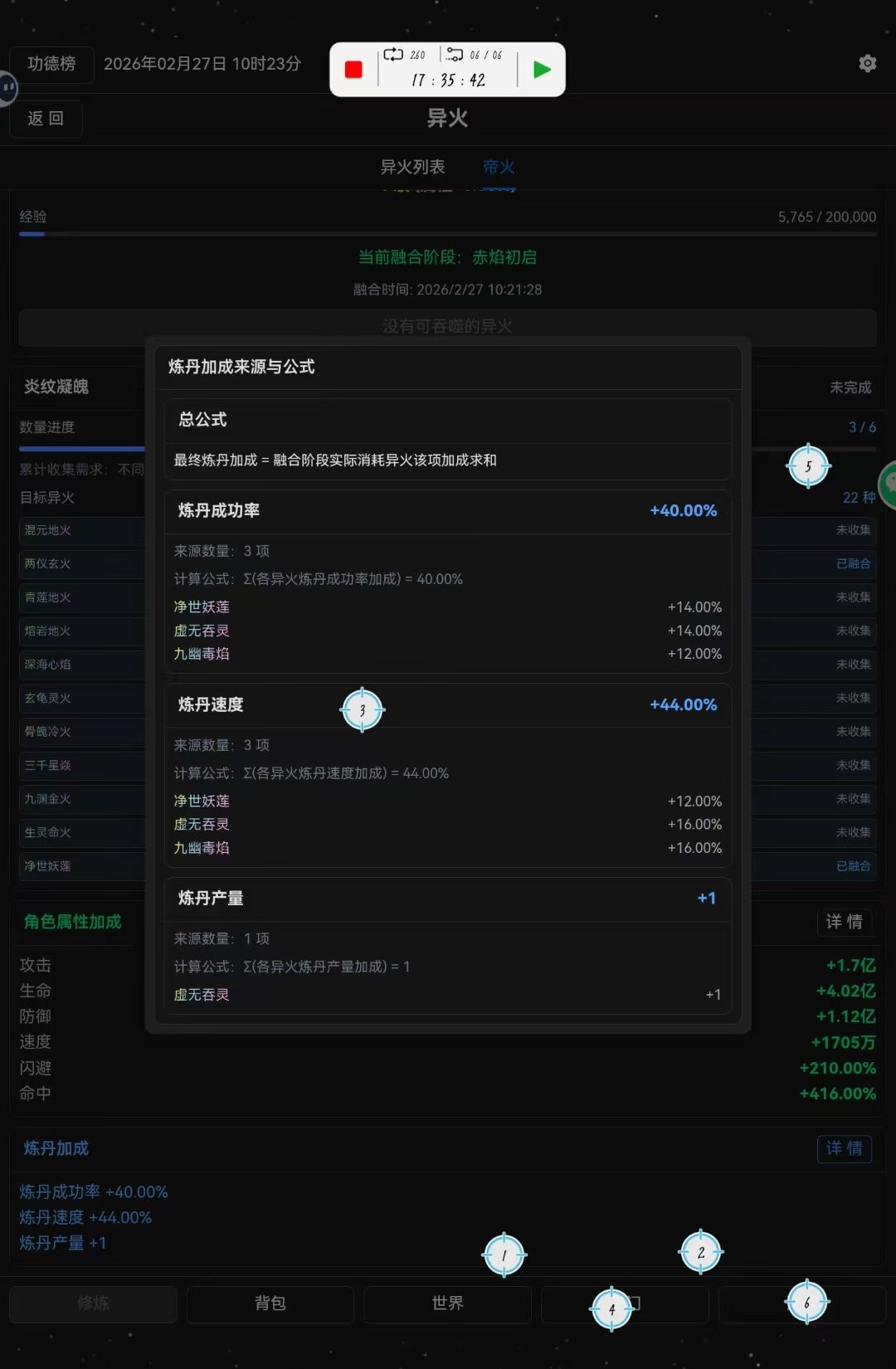
Task: Tap the 总公式 section header
Action: [x=202, y=420]
